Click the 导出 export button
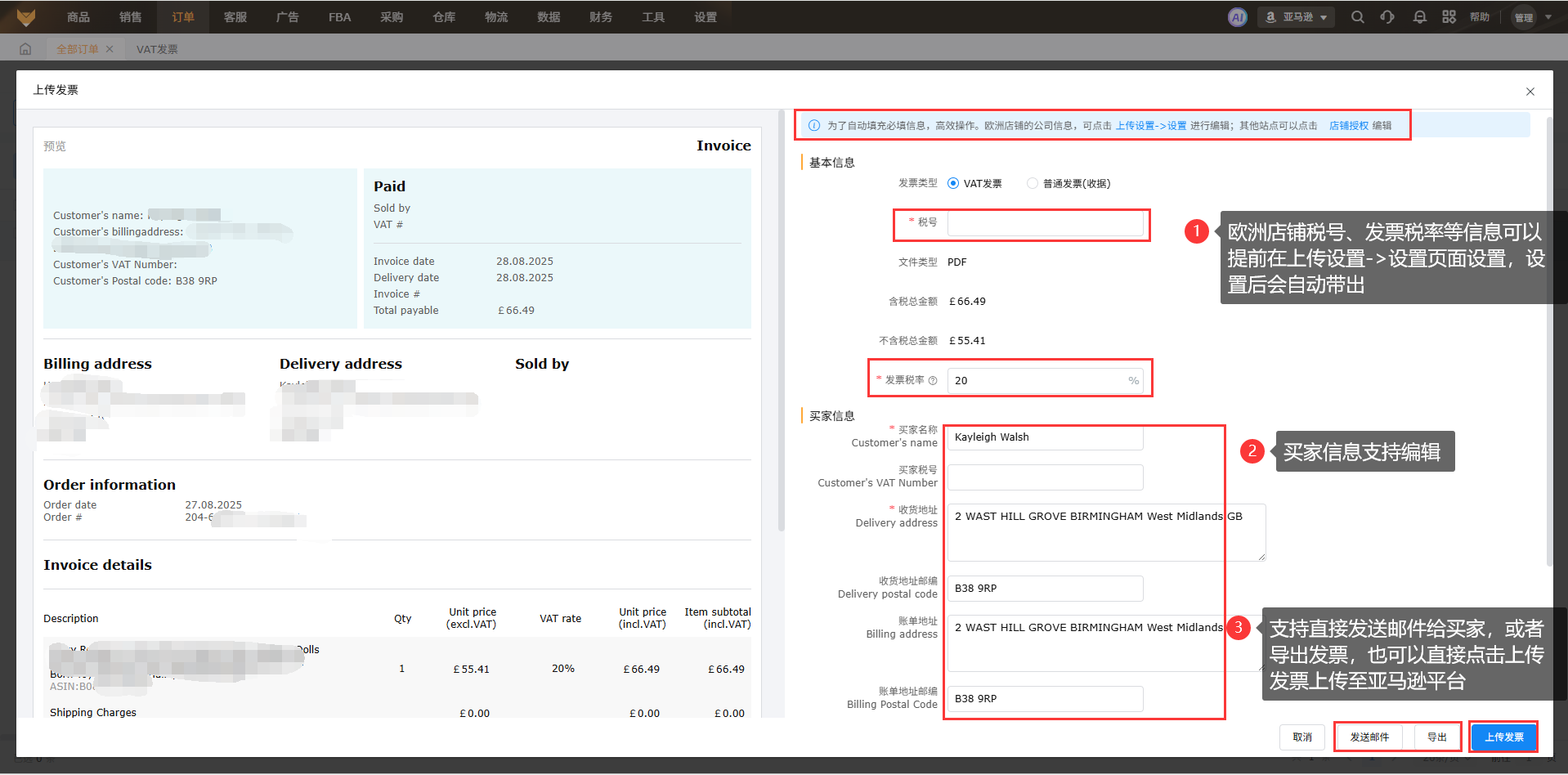Image resolution: width=1568 pixels, height=775 pixels. (x=1436, y=737)
